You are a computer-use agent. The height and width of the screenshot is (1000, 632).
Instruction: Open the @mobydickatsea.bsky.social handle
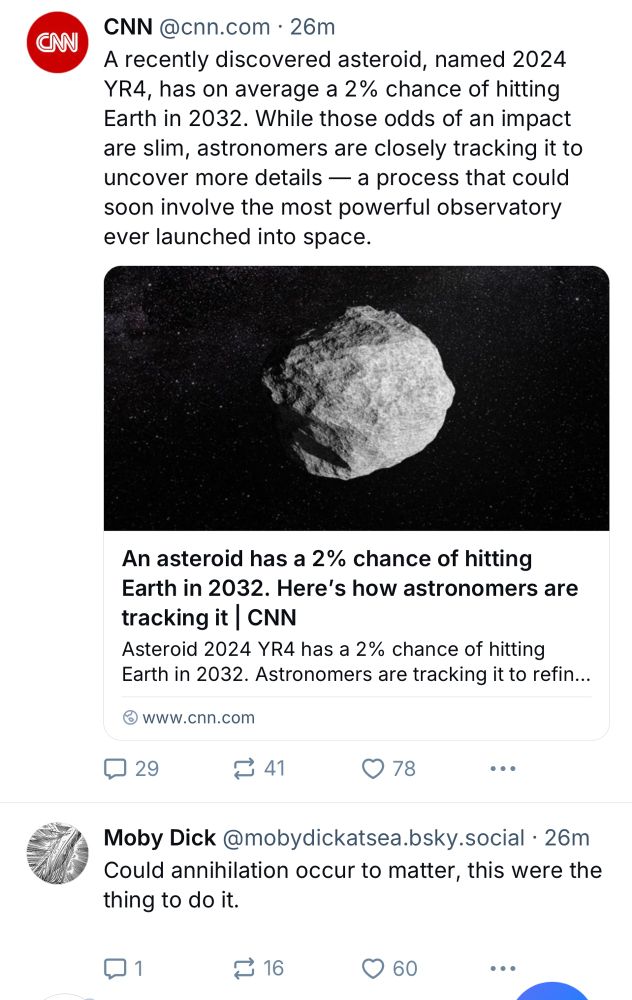[373, 837]
